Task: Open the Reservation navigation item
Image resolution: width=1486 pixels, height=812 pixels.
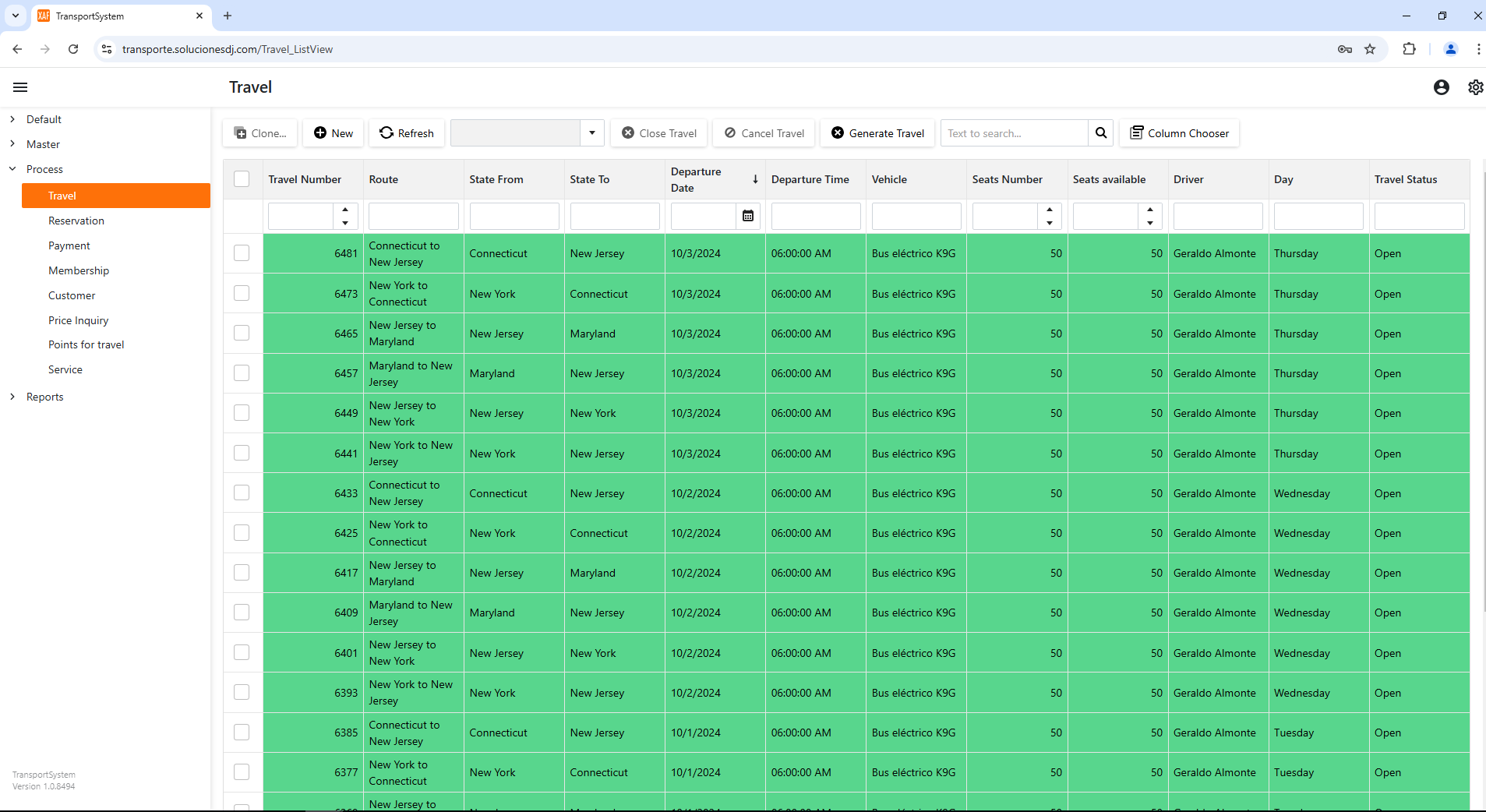Action: [116, 221]
